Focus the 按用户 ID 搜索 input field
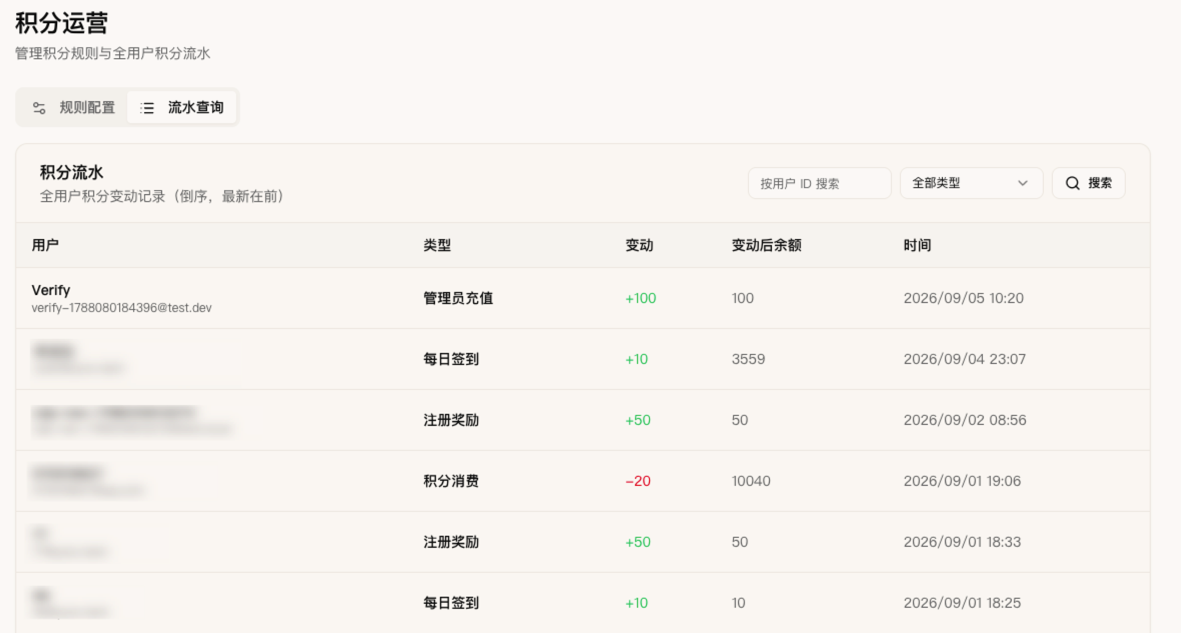The height and width of the screenshot is (633, 1181). [819, 183]
